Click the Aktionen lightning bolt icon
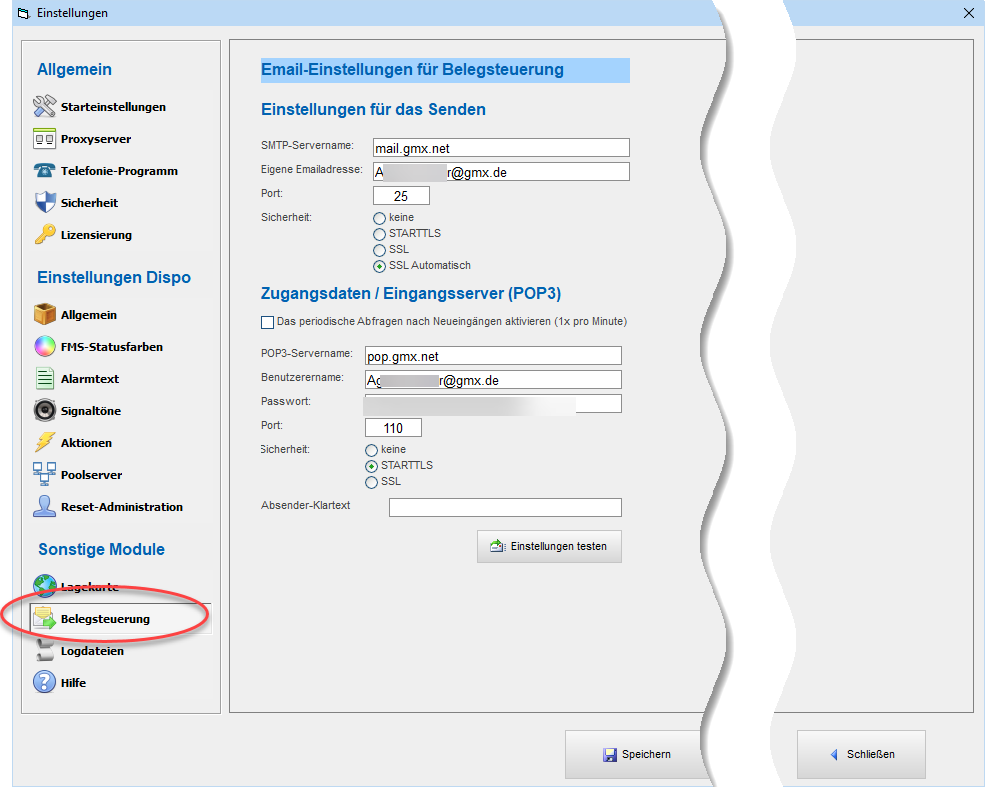Viewport: 985px width, 787px height. (44, 443)
